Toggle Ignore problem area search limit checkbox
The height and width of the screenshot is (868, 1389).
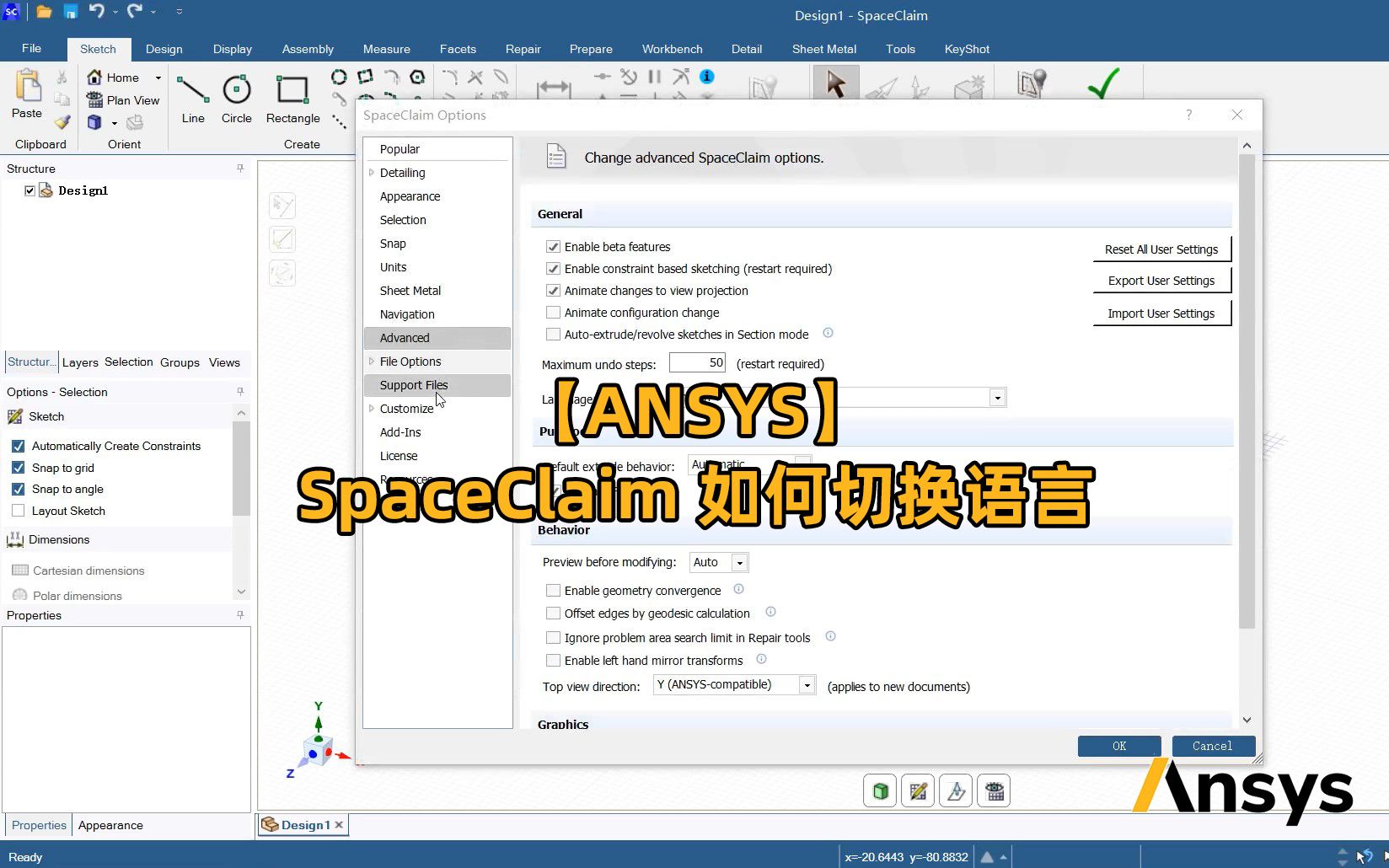553,638
